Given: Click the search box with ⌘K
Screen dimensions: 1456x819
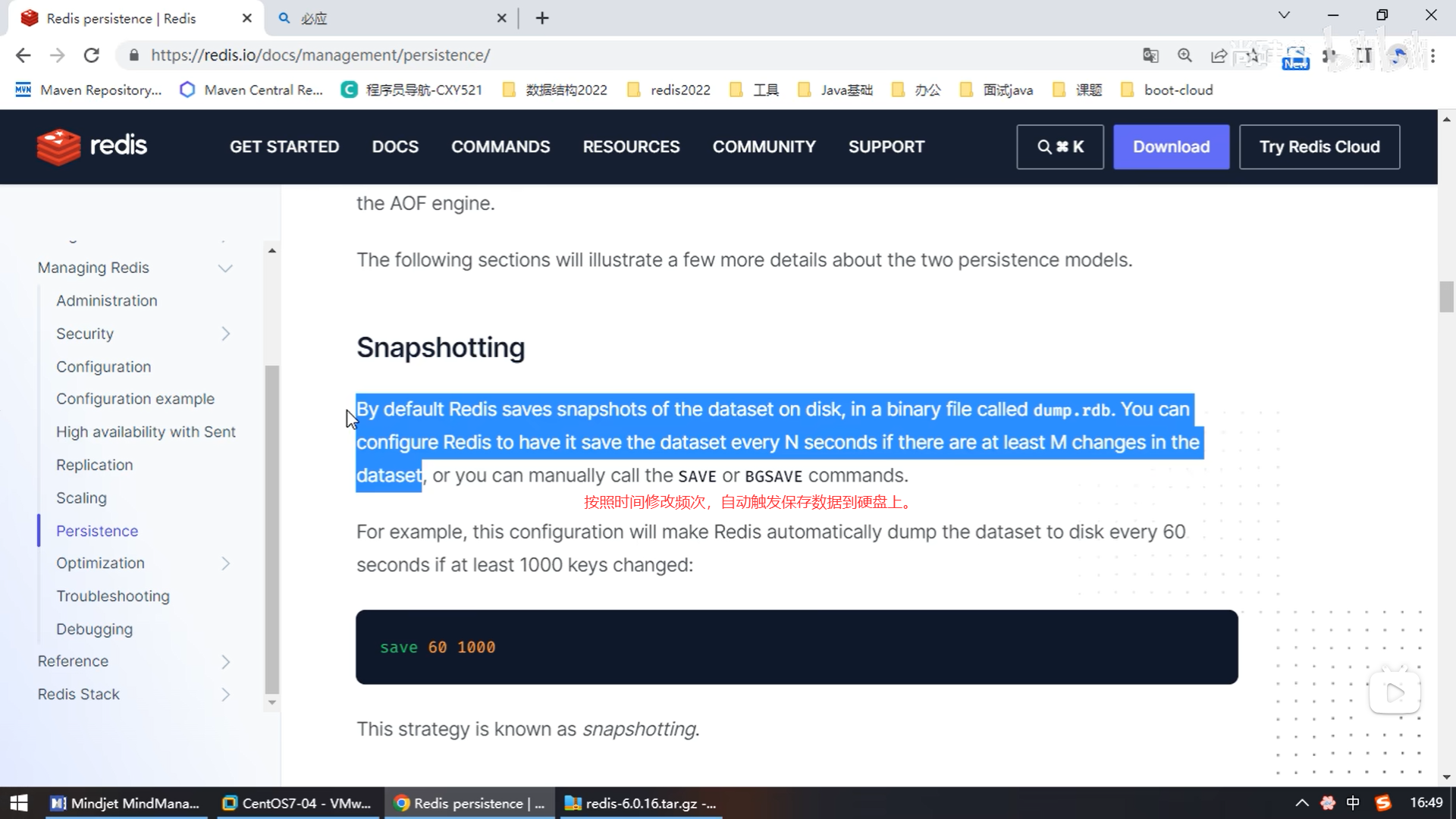Looking at the screenshot, I should [1059, 146].
